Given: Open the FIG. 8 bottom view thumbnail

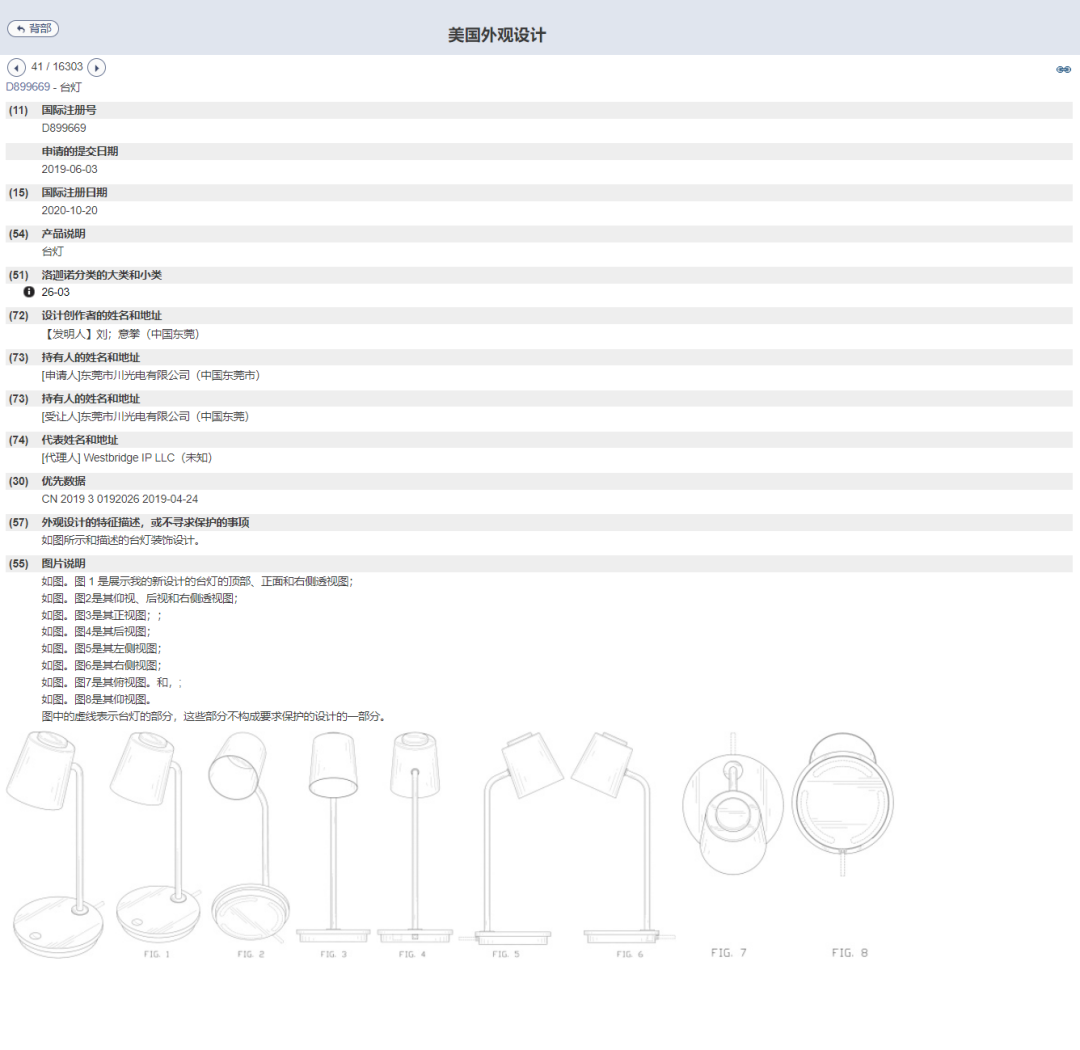Looking at the screenshot, I should point(842,845).
